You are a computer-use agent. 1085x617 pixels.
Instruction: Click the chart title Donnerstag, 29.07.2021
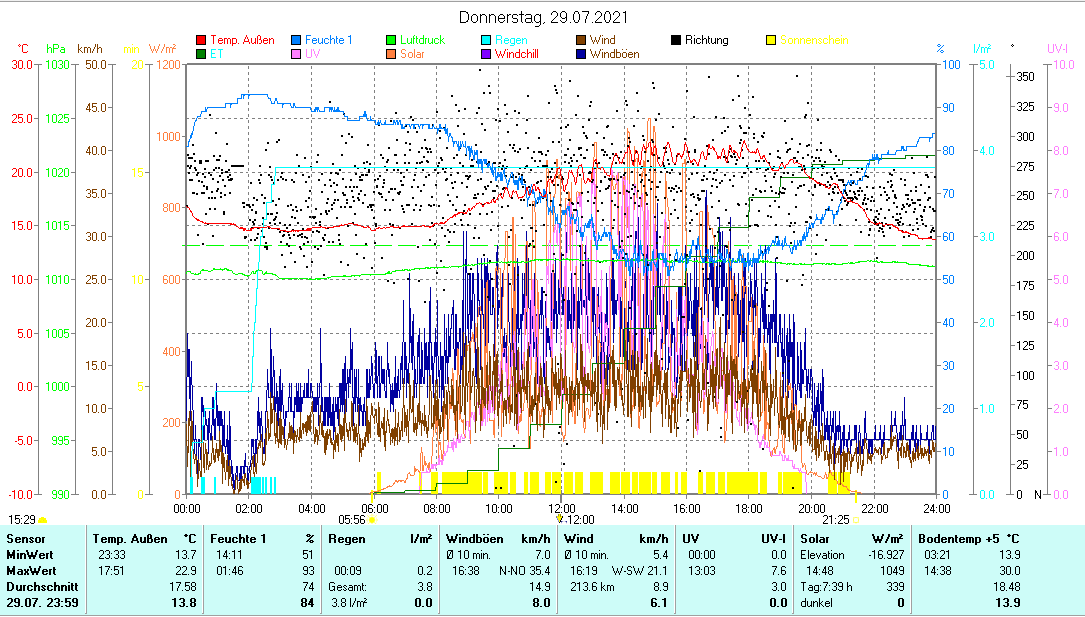(544, 18)
